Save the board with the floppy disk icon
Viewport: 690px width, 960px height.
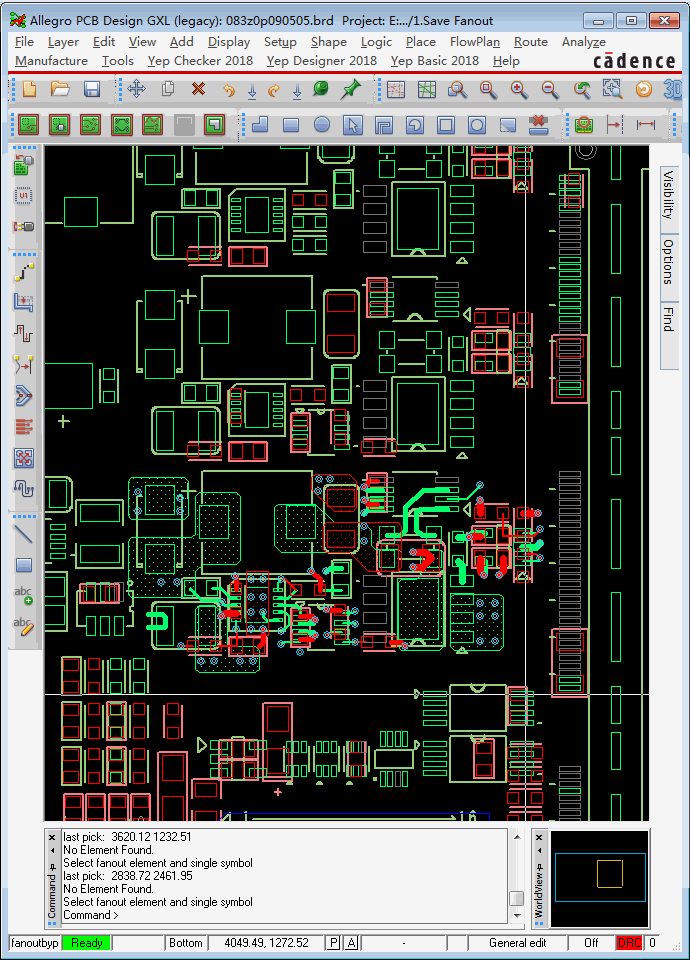point(92,89)
